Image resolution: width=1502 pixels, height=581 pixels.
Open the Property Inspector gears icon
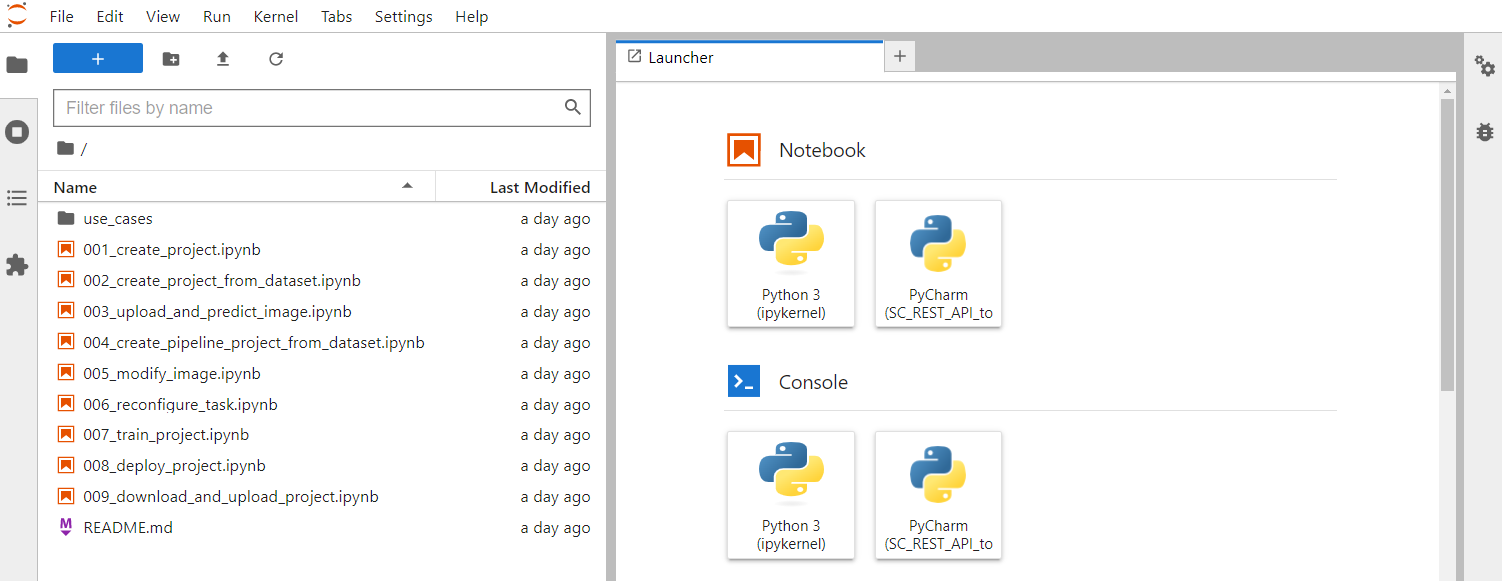point(1485,65)
